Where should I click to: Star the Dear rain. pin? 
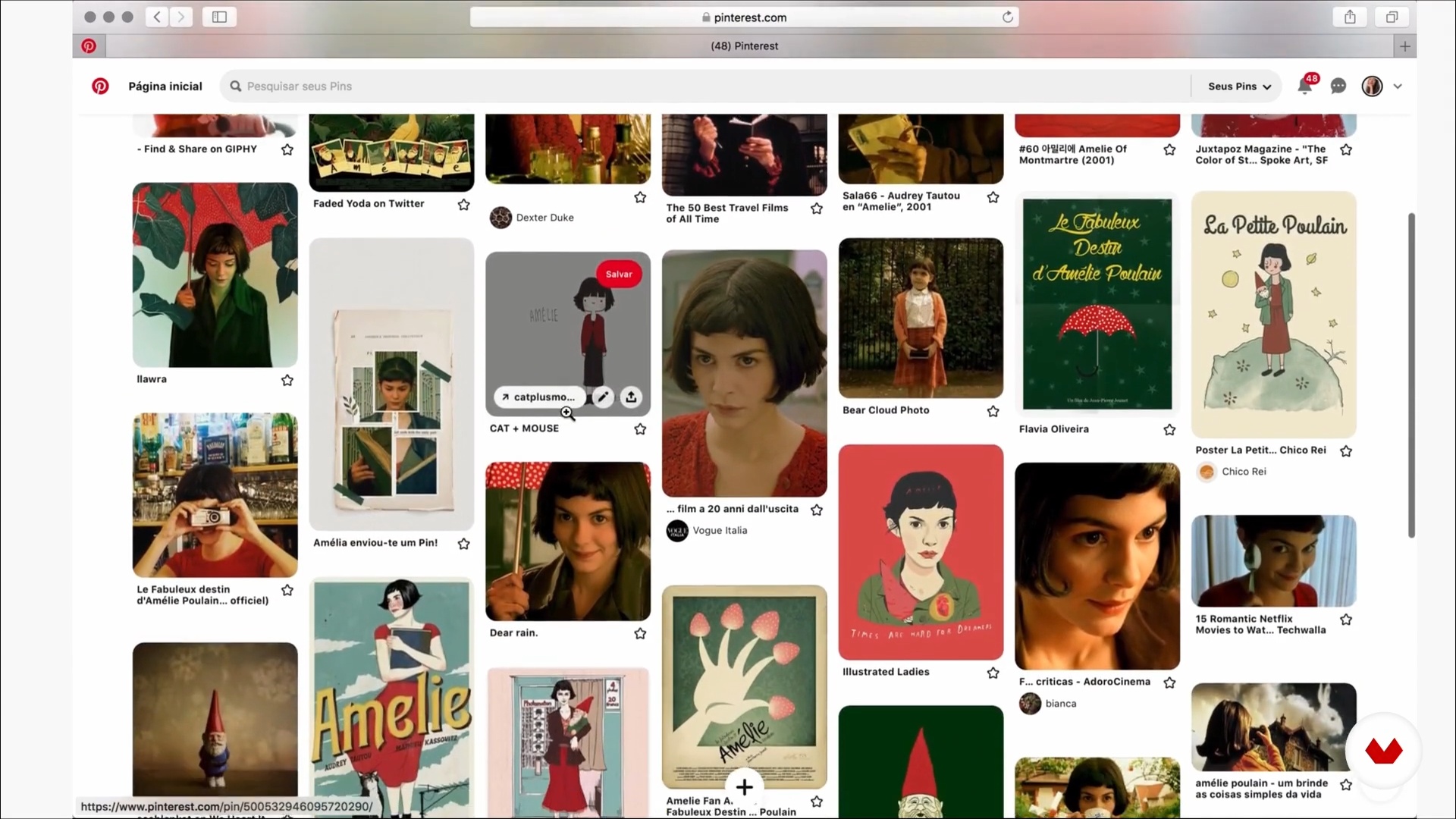pos(640,633)
